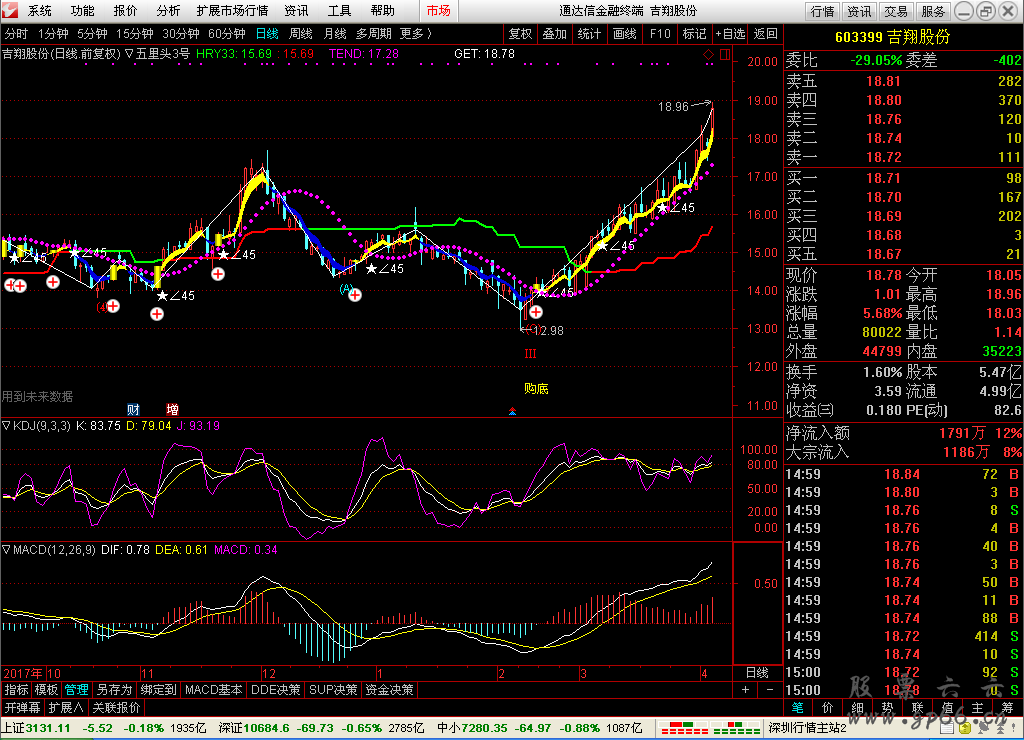Click the zoom-out minus button
The height and width of the screenshot is (740, 1024).
coord(770,690)
